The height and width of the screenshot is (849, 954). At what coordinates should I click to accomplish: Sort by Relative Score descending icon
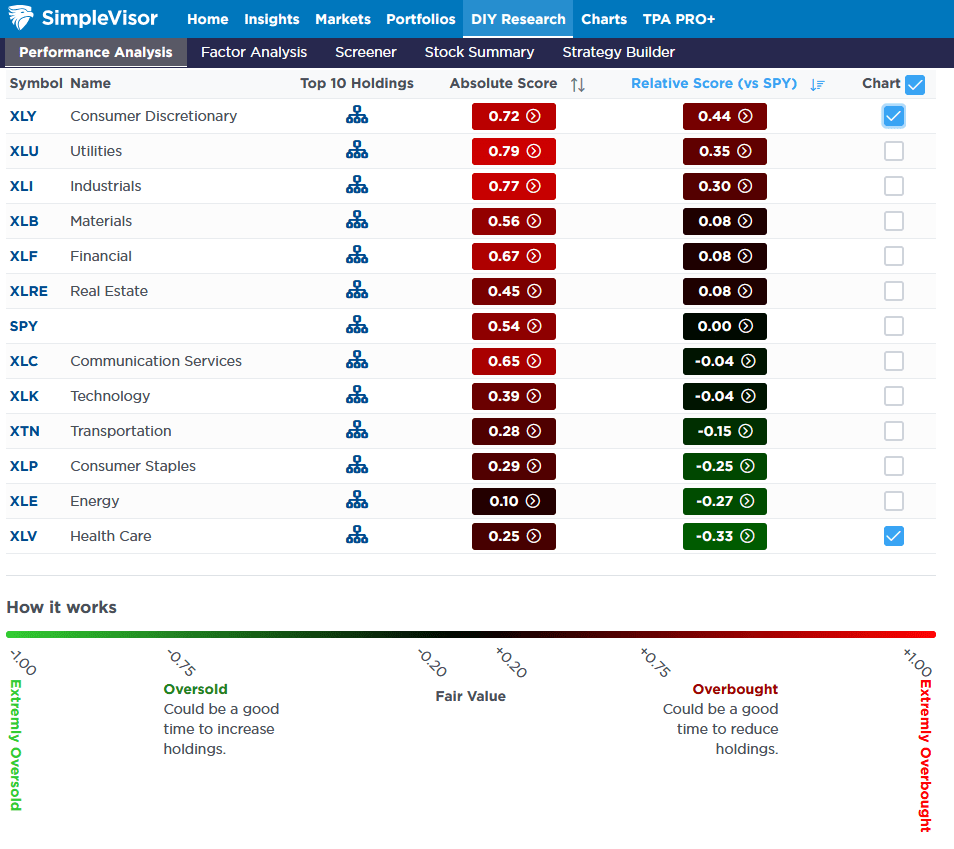point(817,84)
